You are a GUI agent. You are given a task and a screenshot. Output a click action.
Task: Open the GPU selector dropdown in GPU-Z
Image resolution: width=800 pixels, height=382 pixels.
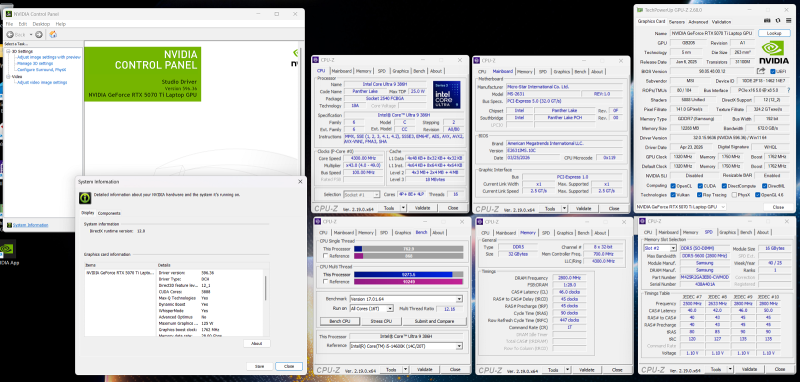tap(722, 207)
